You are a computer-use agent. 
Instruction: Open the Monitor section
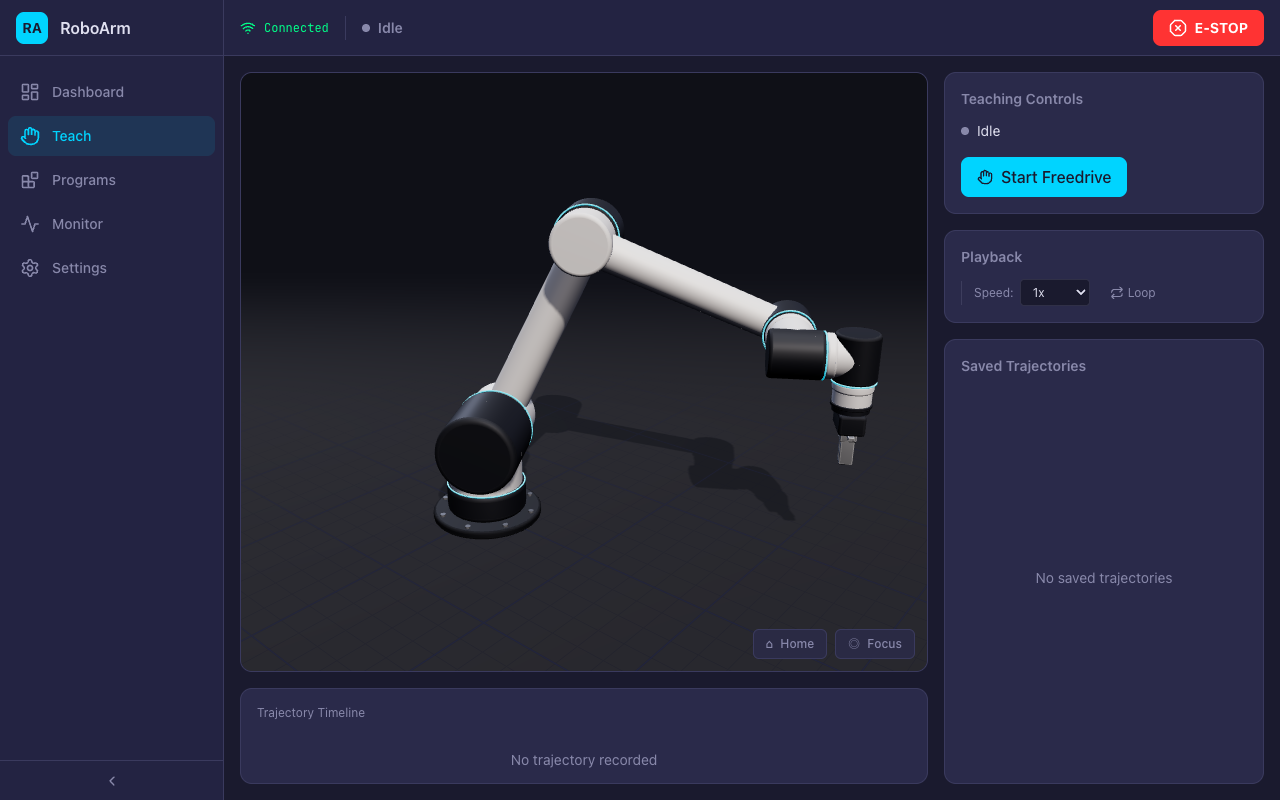(x=111, y=224)
